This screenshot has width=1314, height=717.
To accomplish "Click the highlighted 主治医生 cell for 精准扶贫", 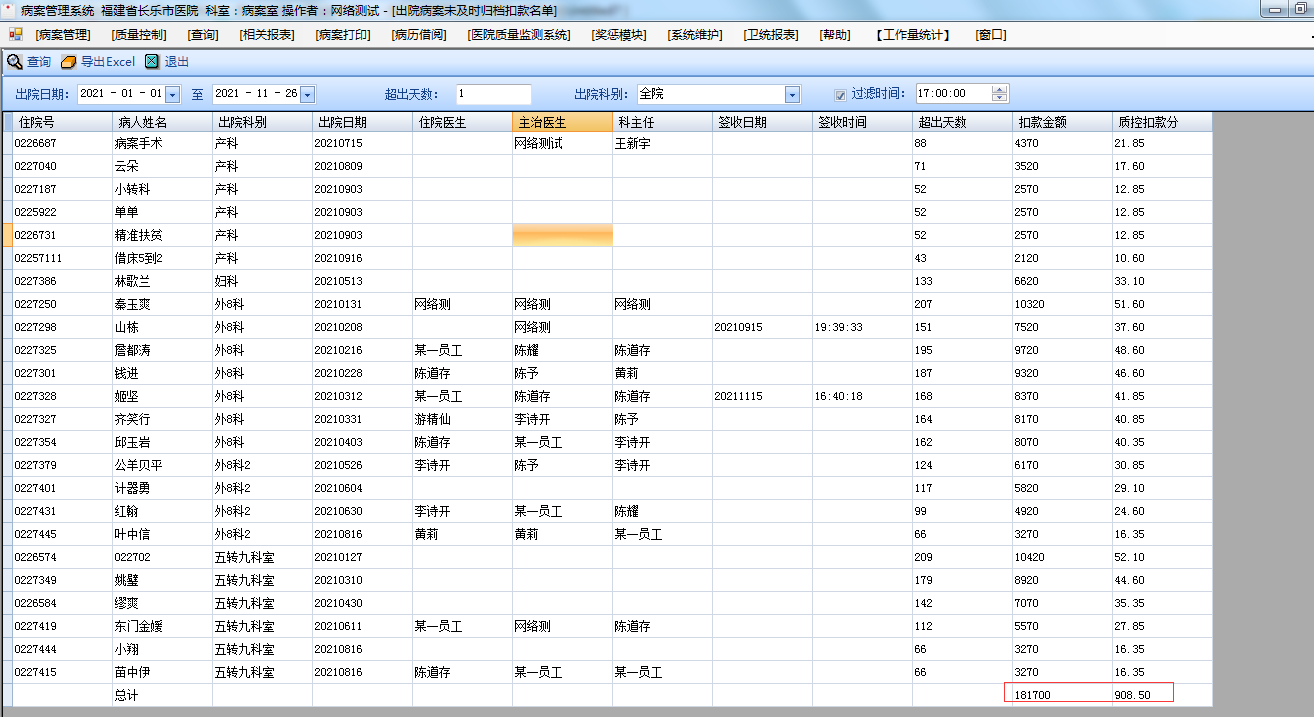I will tap(562, 235).
